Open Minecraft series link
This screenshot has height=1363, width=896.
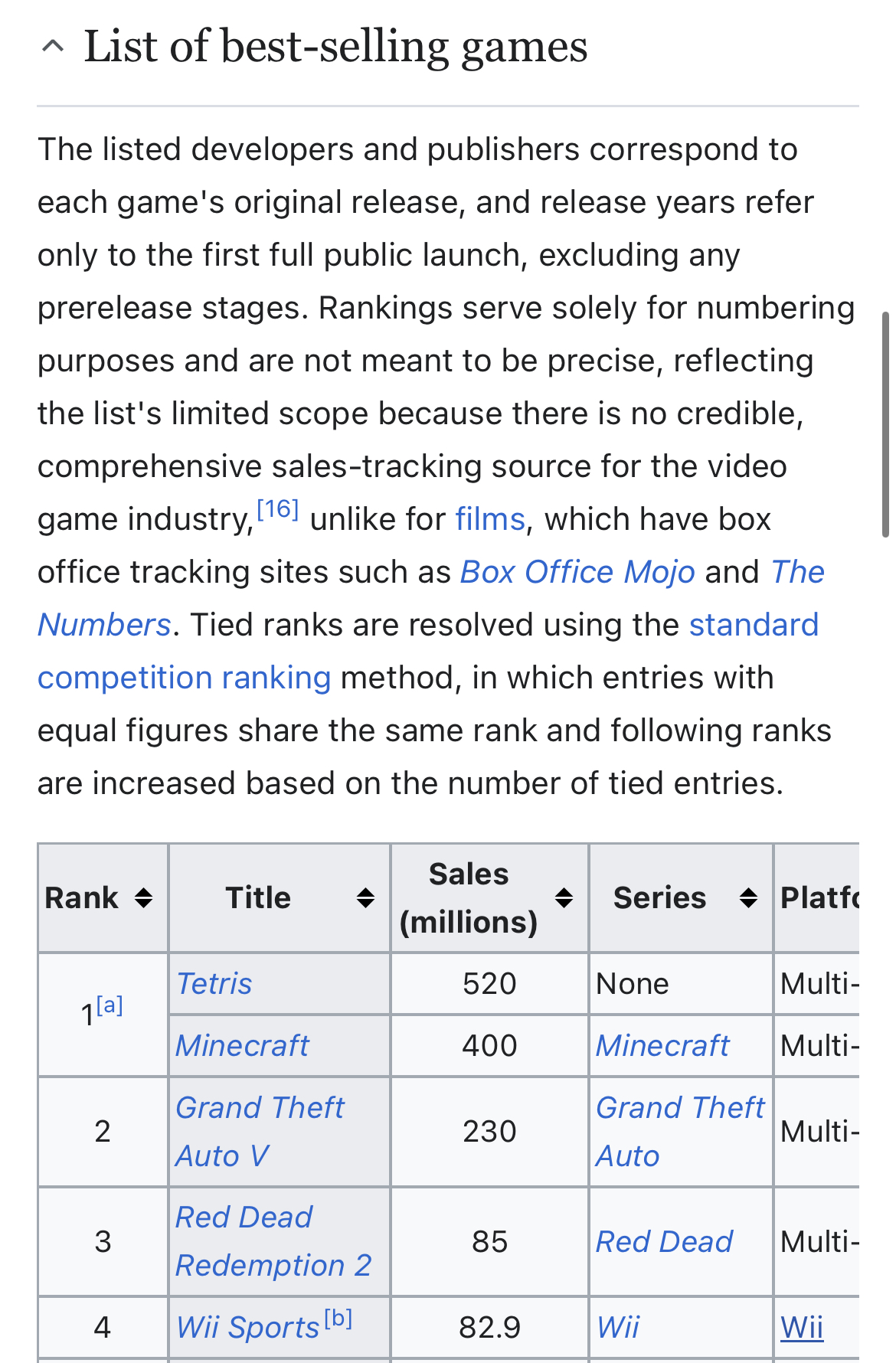(x=662, y=1045)
